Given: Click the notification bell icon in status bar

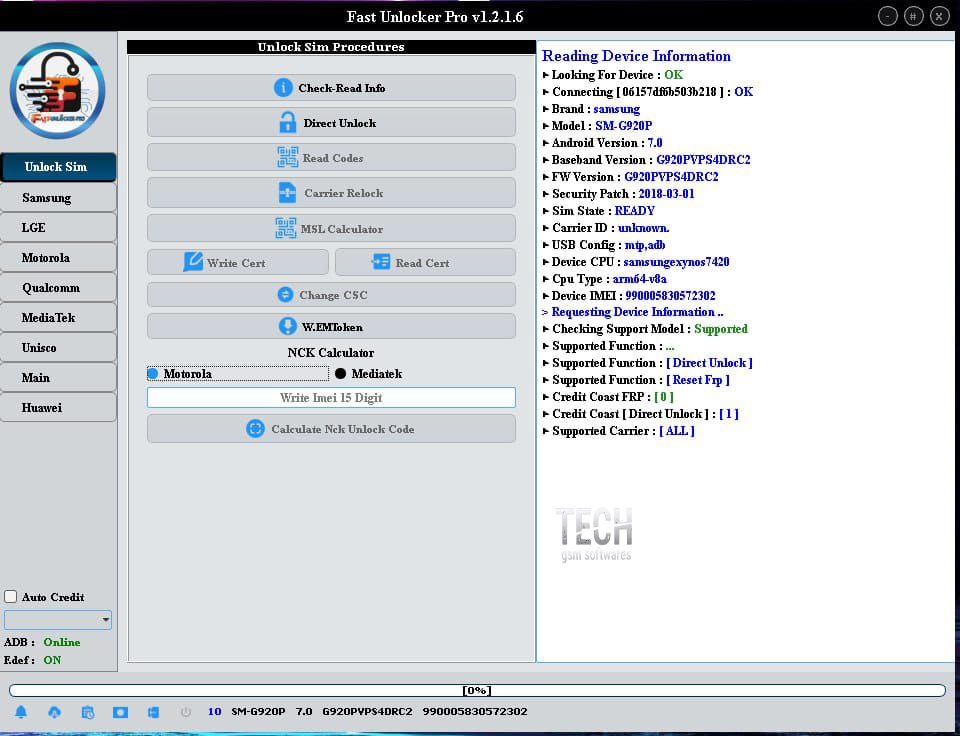Looking at the screenshot, I should (21, 712).
